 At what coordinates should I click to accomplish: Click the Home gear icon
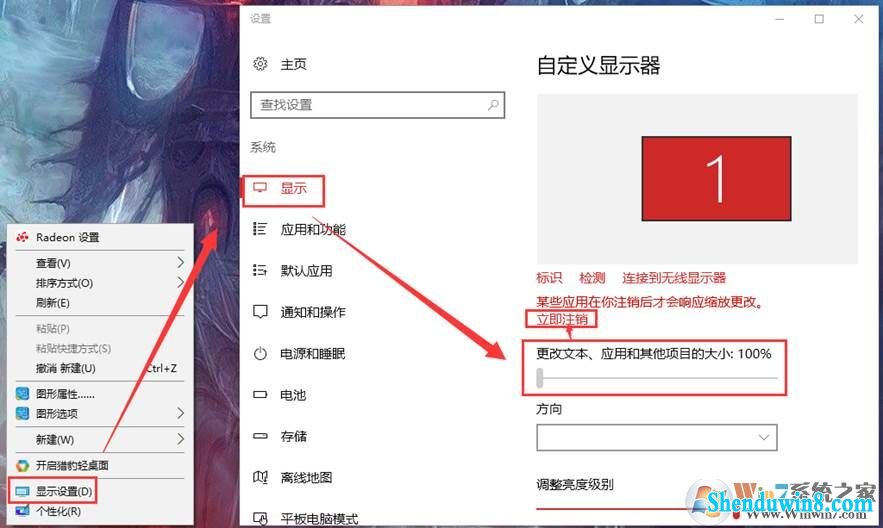[260, 64]
